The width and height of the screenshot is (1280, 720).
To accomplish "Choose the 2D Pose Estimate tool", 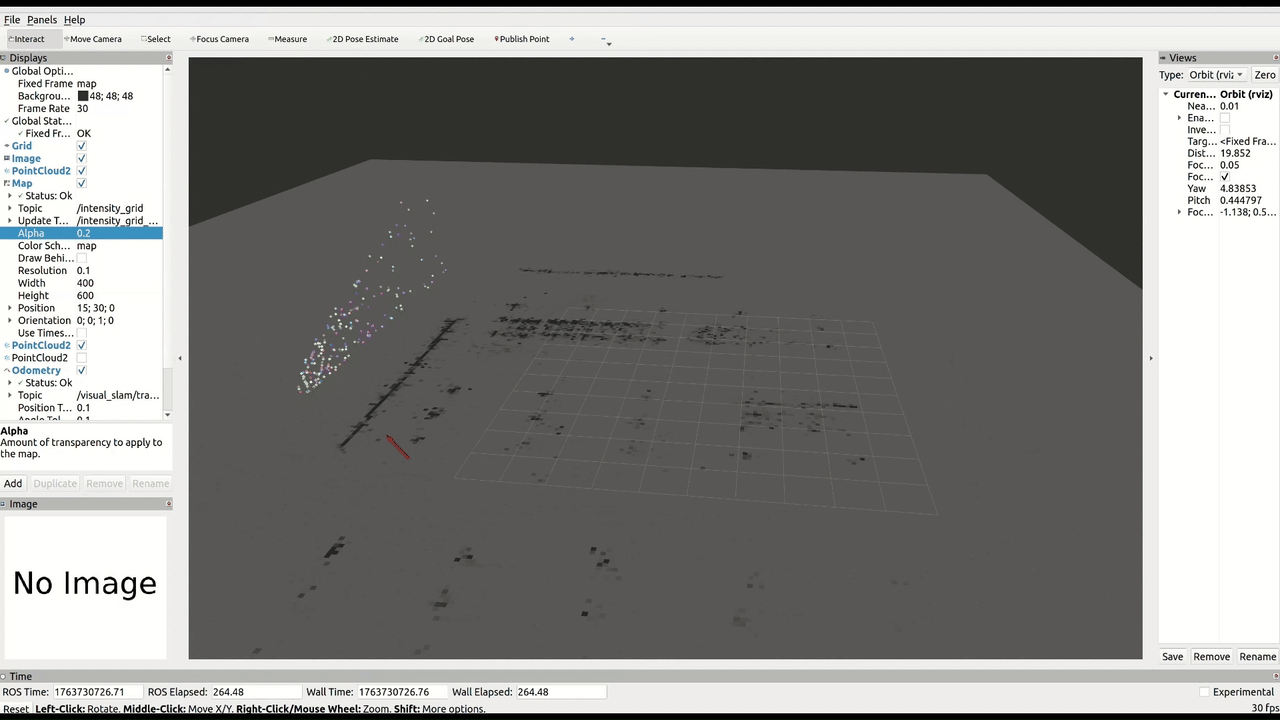I will (x=363, y=39).
